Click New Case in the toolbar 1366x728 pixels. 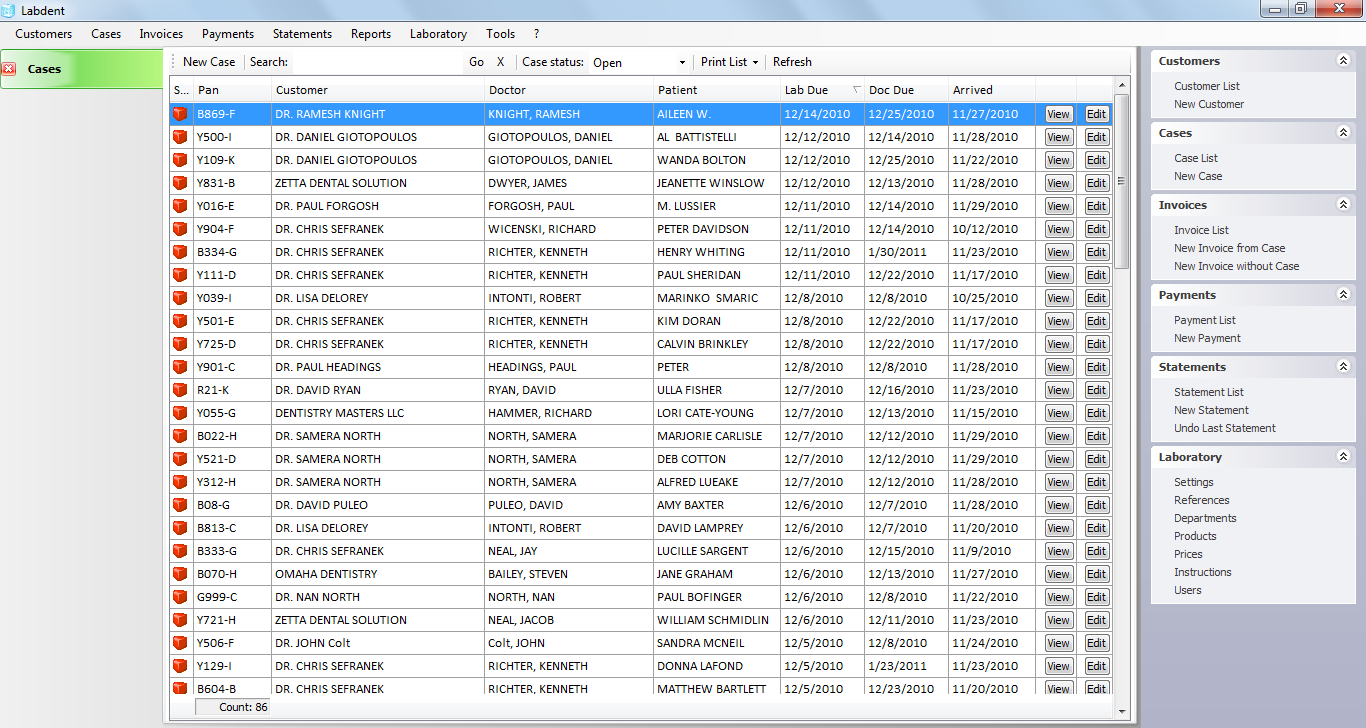209,62
